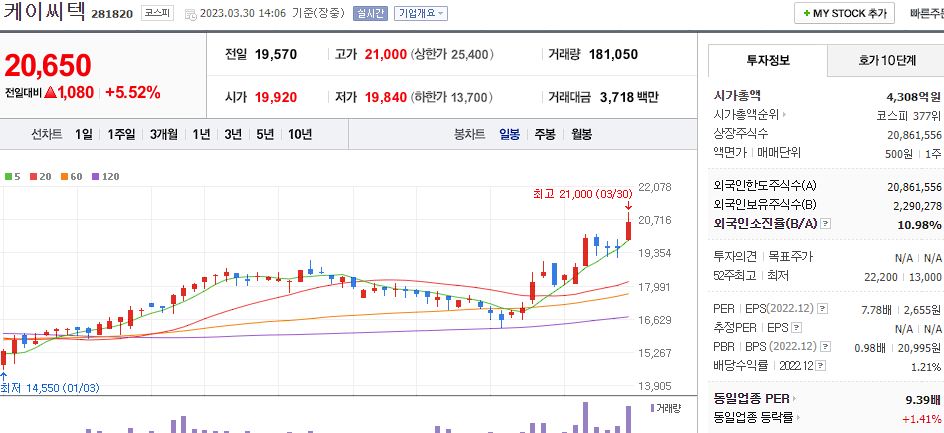Click the +5.52% change rate
This screenshot has height=433, width=944.
pyautogui.click(x=132, y=93)
